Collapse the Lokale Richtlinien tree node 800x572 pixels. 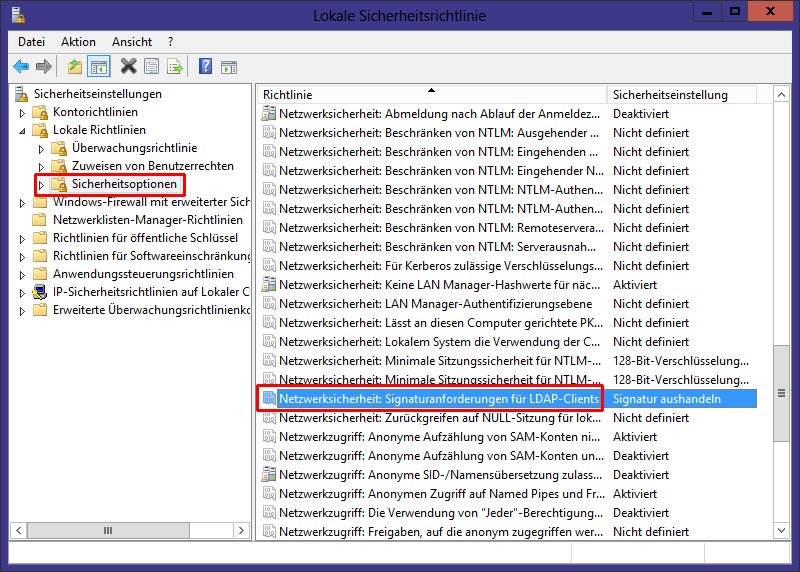pos(22,131)
